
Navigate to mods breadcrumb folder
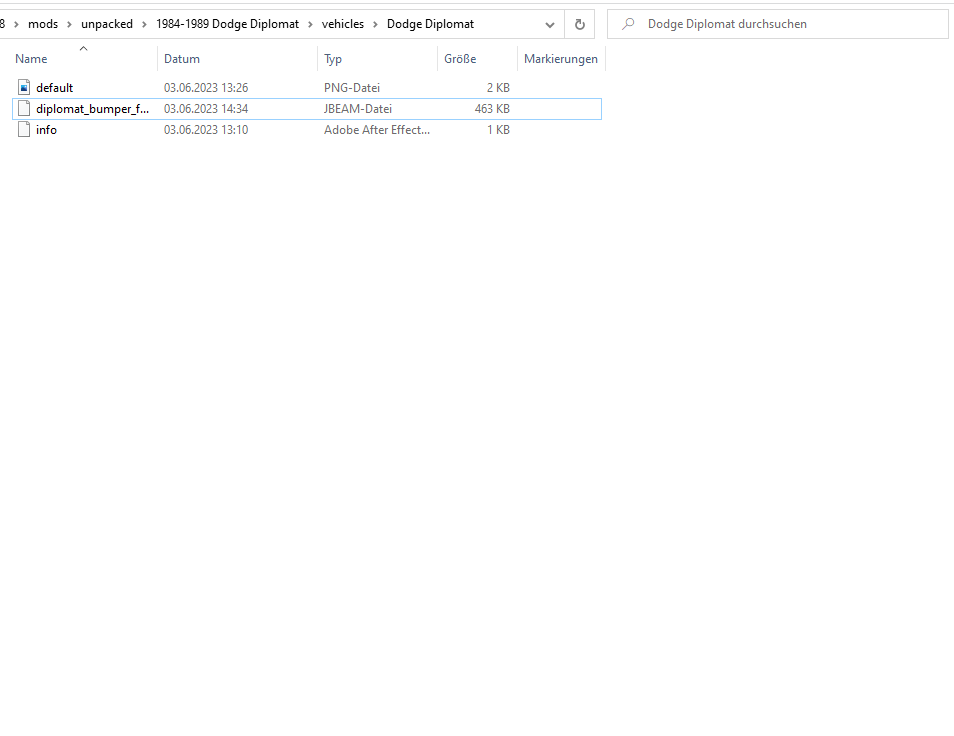click(43, 24)
